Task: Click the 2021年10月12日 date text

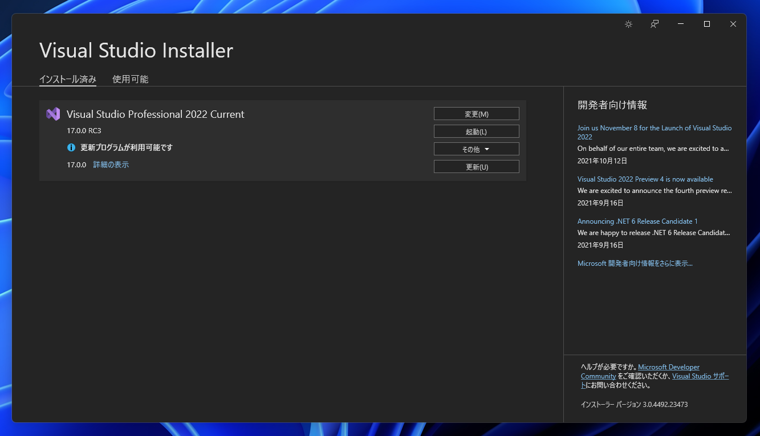Action: click(602, 161)
